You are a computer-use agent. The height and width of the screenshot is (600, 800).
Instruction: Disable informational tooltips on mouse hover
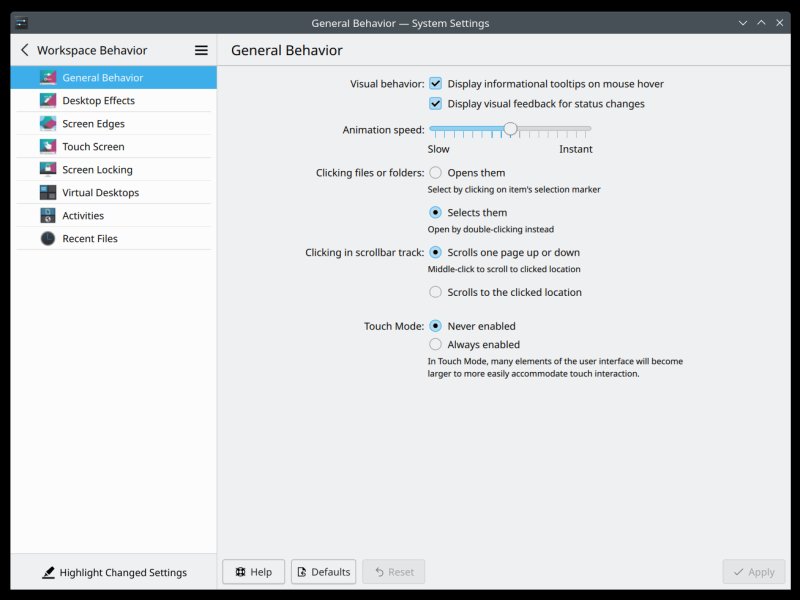436,84
